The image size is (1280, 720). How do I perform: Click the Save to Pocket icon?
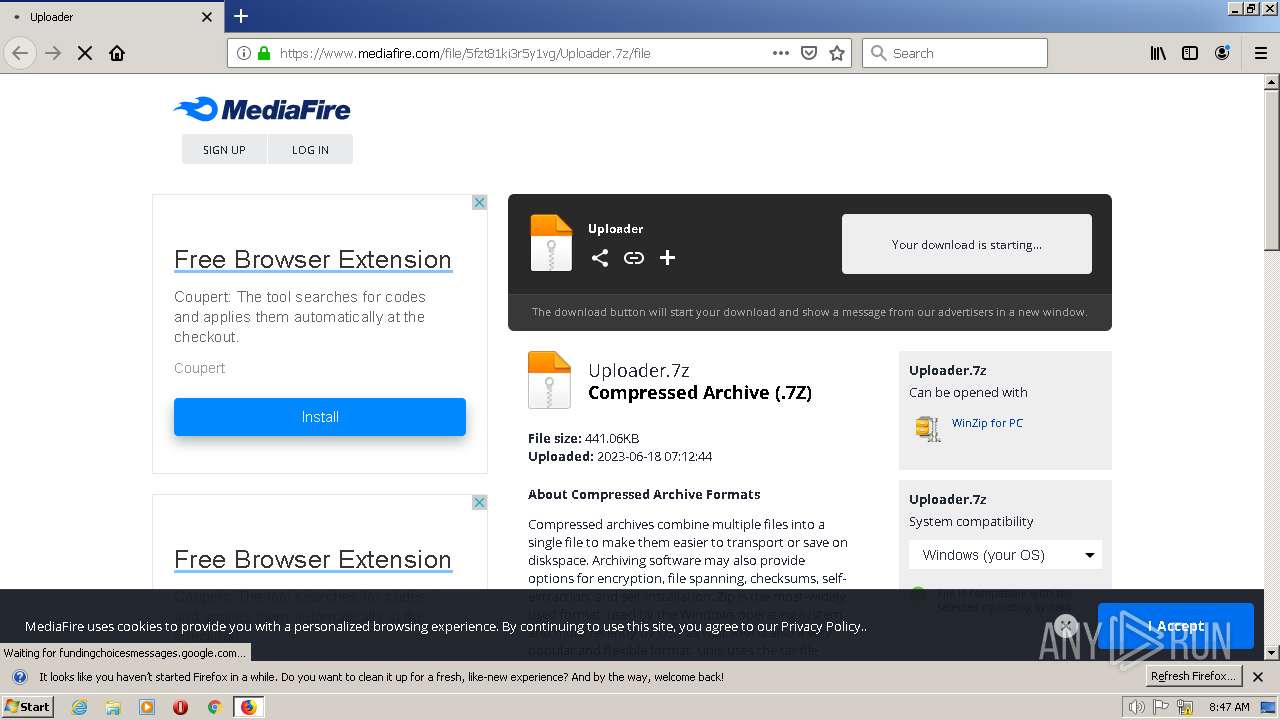809,53
